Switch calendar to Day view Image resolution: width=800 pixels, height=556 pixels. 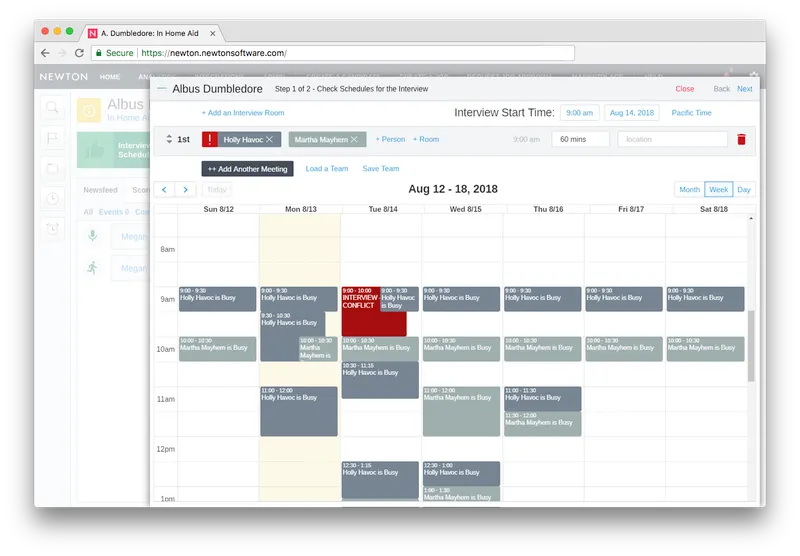tap(744, 189)
